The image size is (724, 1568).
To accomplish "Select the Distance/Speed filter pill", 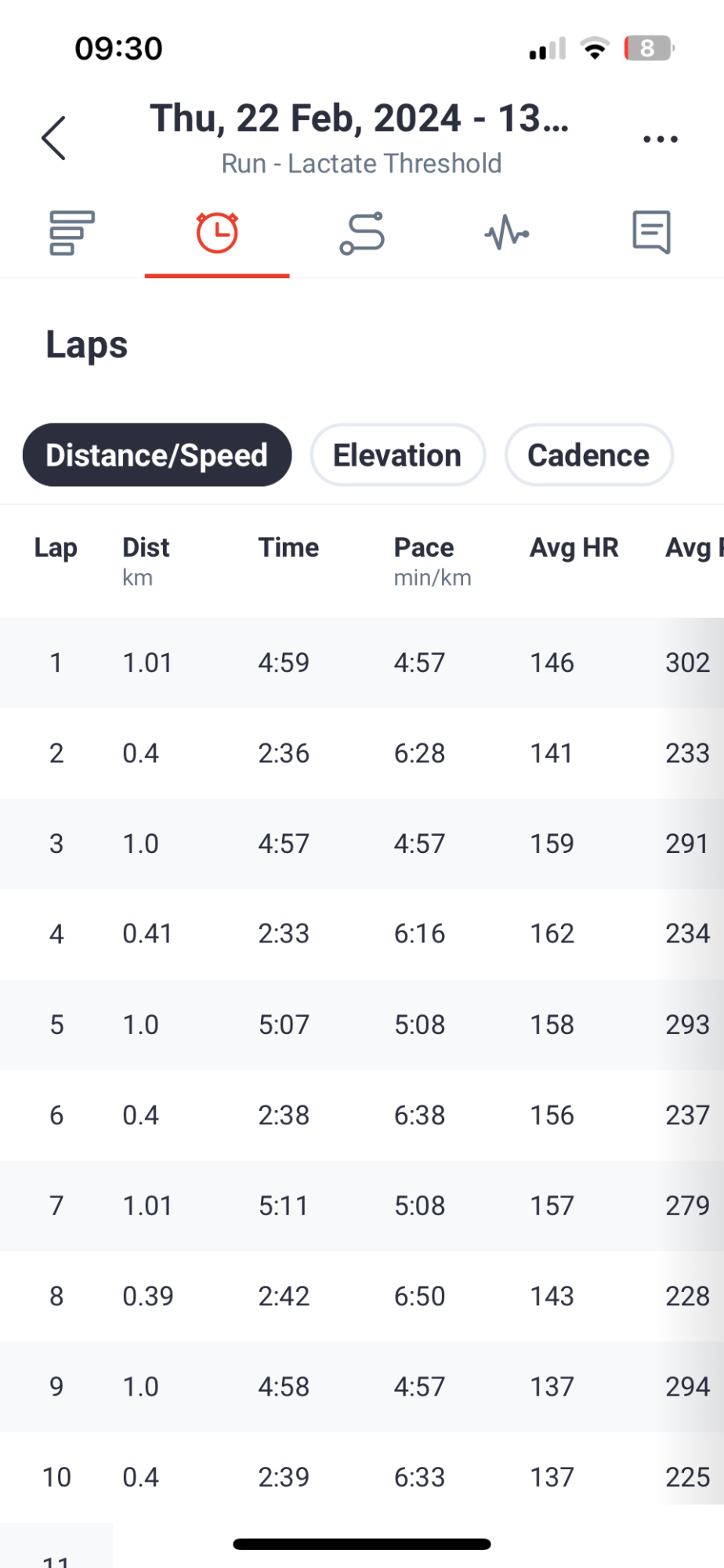I will (x=157, y=455).
